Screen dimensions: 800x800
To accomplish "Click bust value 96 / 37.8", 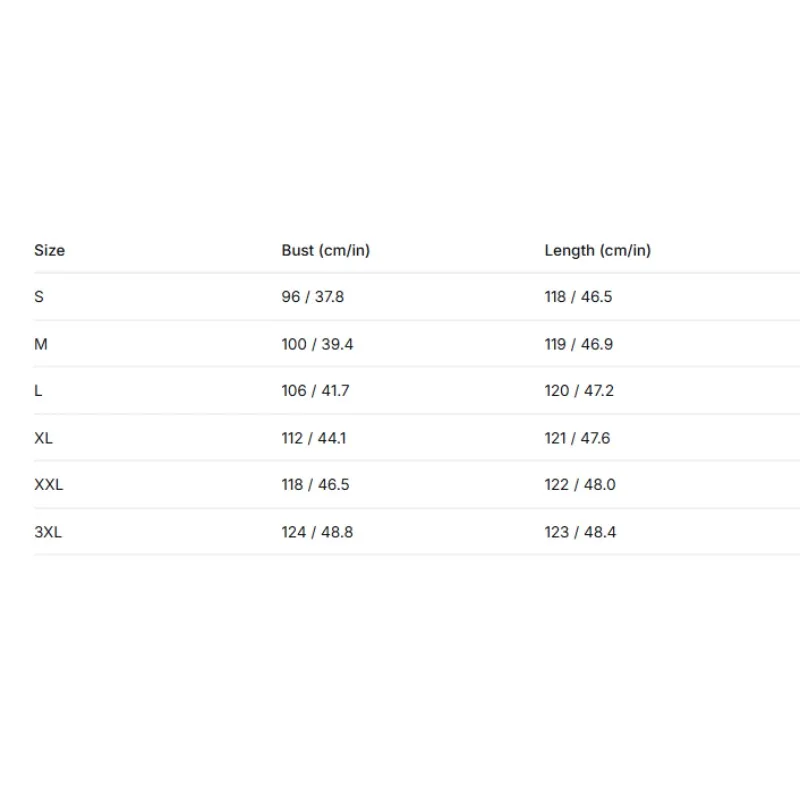I will 313,296.
